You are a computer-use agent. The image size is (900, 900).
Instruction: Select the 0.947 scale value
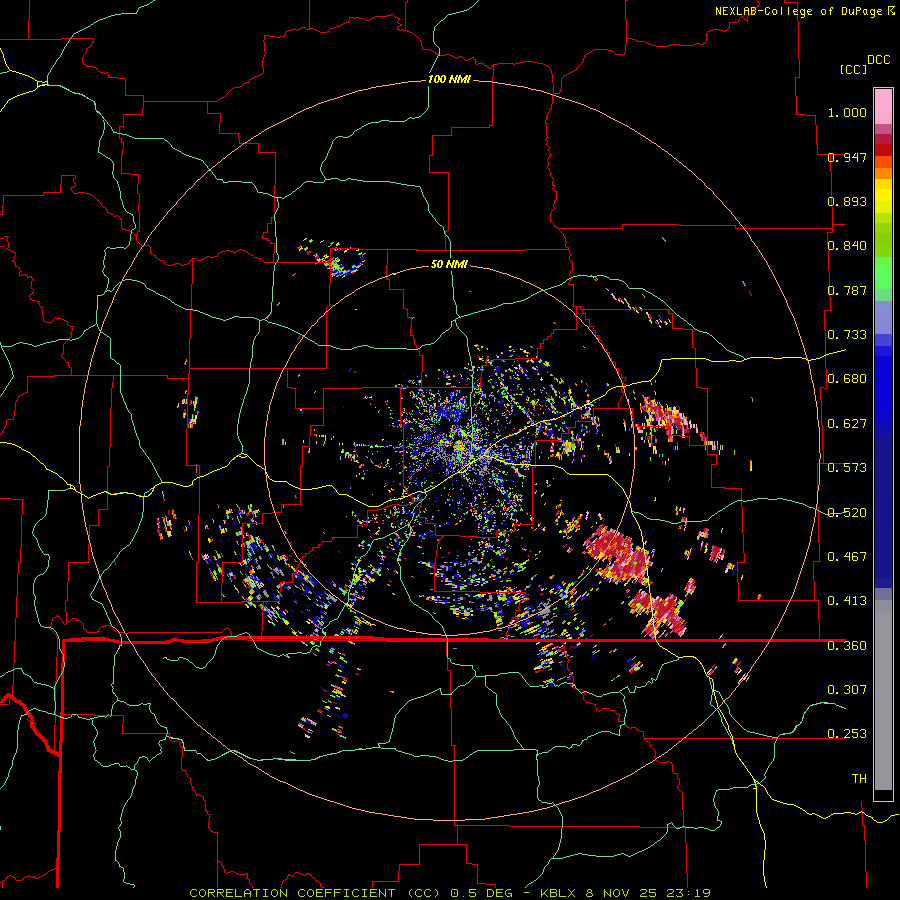point(847,157)
